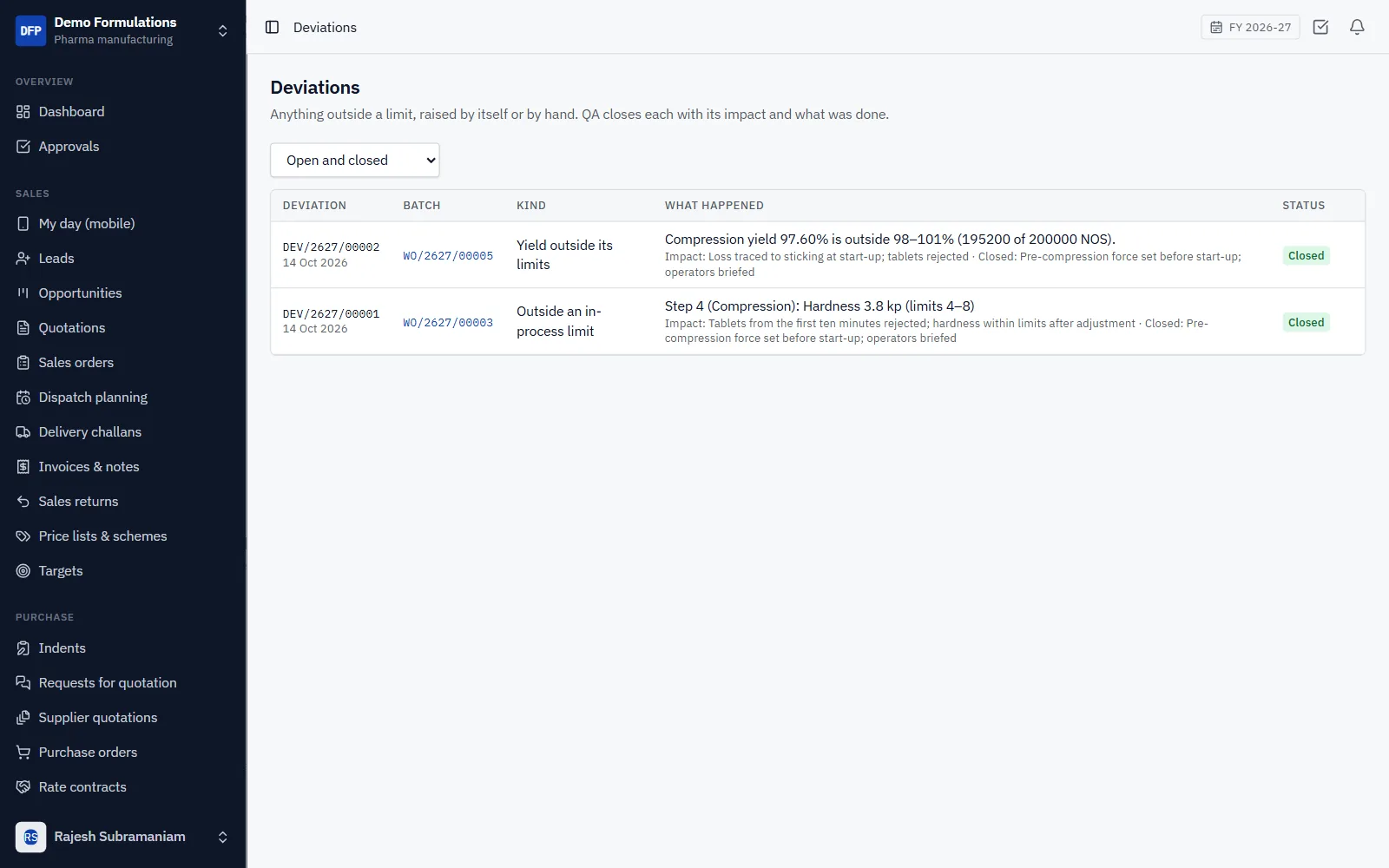Click the Delivery challans truck icon
Screen dimensions: 1389x868
(23, 432)
